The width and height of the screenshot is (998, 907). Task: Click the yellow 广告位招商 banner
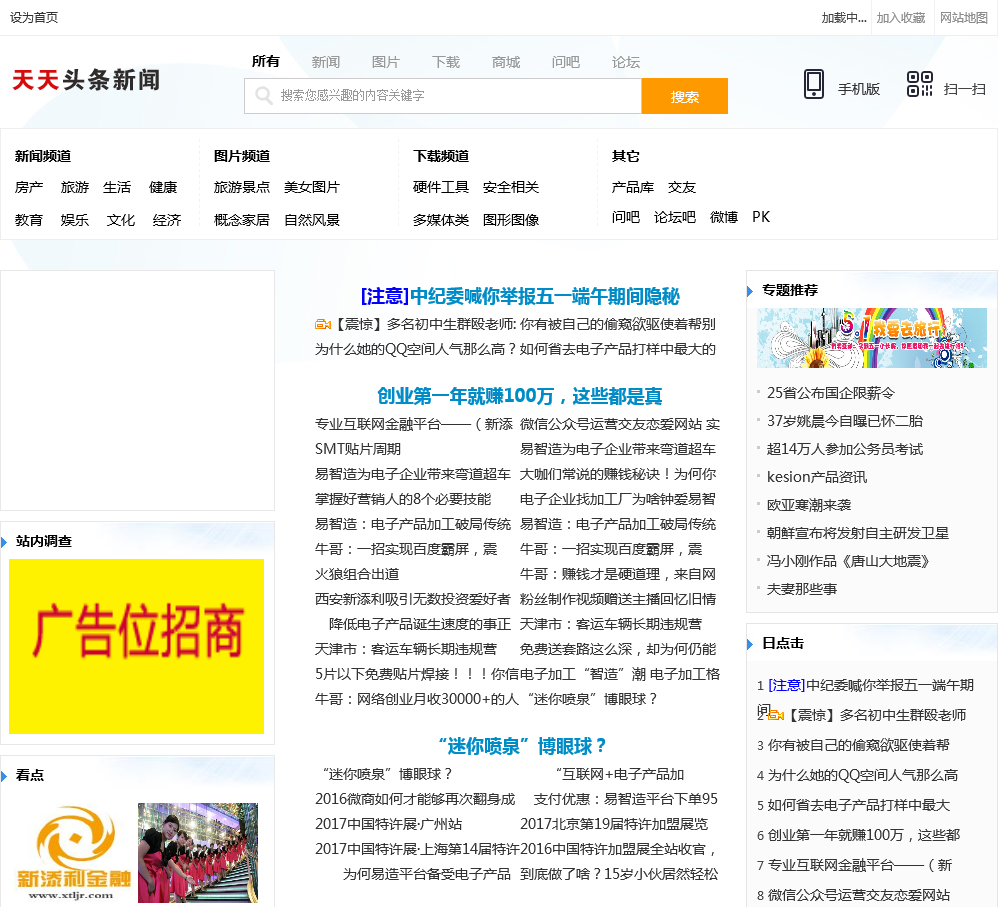(x=136, y=646)
